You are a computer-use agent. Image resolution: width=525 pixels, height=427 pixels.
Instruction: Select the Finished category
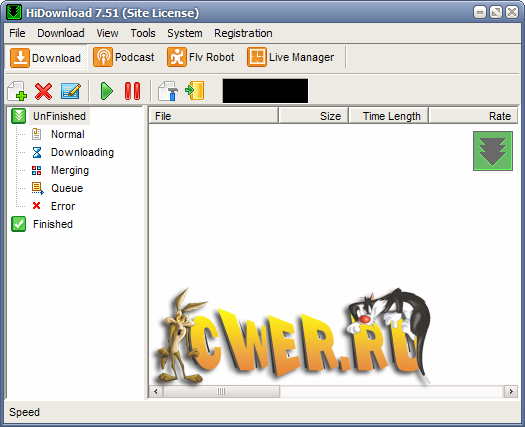click(53, 224)
